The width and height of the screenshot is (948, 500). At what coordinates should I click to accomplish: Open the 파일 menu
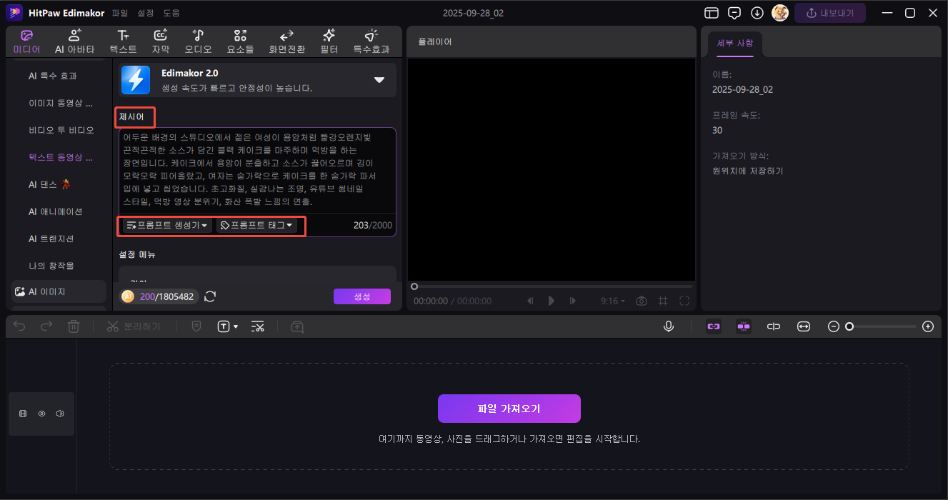[x=120, y=13]
